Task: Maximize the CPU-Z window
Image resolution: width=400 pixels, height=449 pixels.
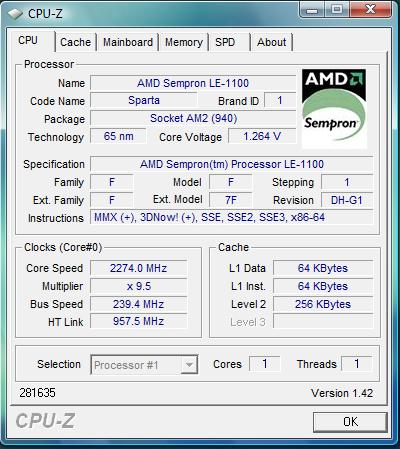Action: point(337,9)
